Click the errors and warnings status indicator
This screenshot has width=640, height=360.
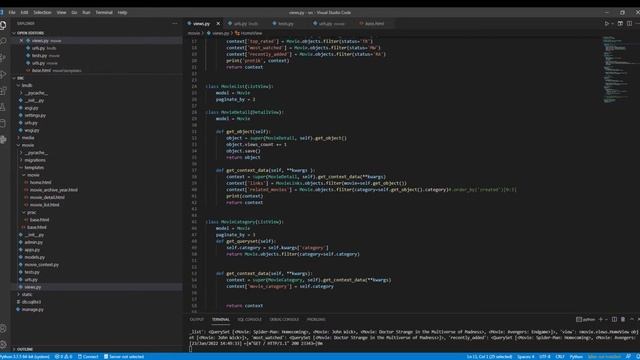[63, 357]
